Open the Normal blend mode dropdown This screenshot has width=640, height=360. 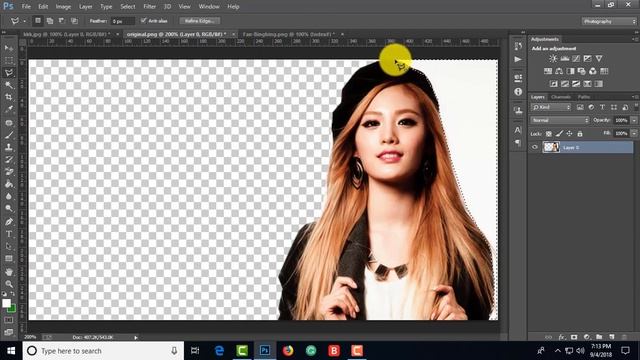coord(560,120)
